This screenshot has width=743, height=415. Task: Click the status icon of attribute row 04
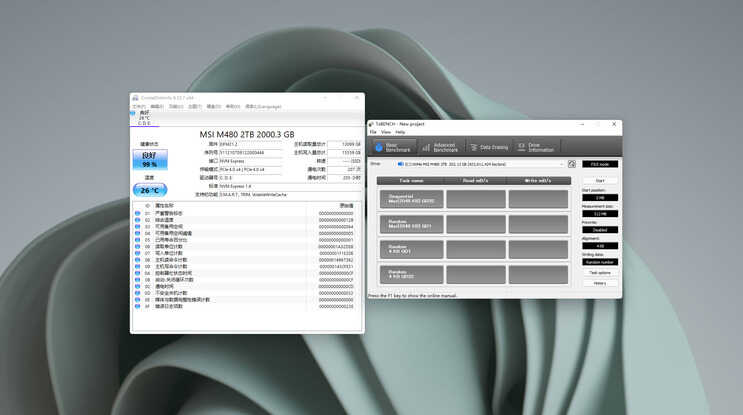pos(137,233)
